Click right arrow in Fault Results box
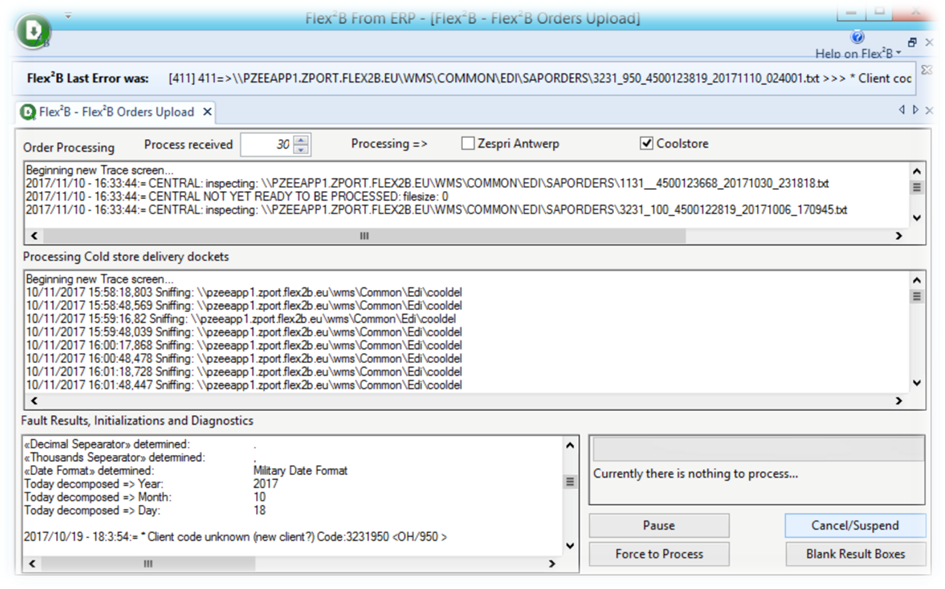Viewport: 945px width, 589px height. point(552,564)
